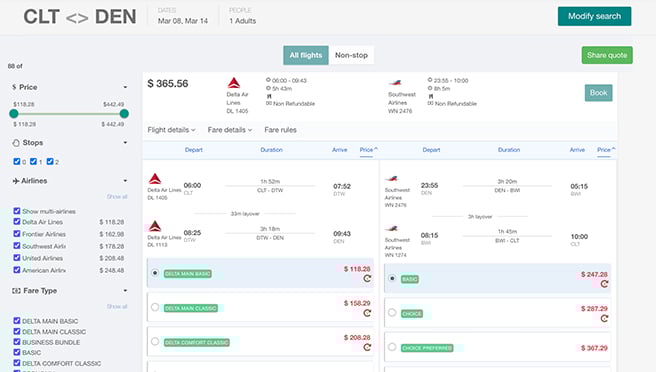The width and height of the screenshot is (656, 372).
Task: Expand Flight details dropdown
Action: pyautogui.click(x=171, y=130)
